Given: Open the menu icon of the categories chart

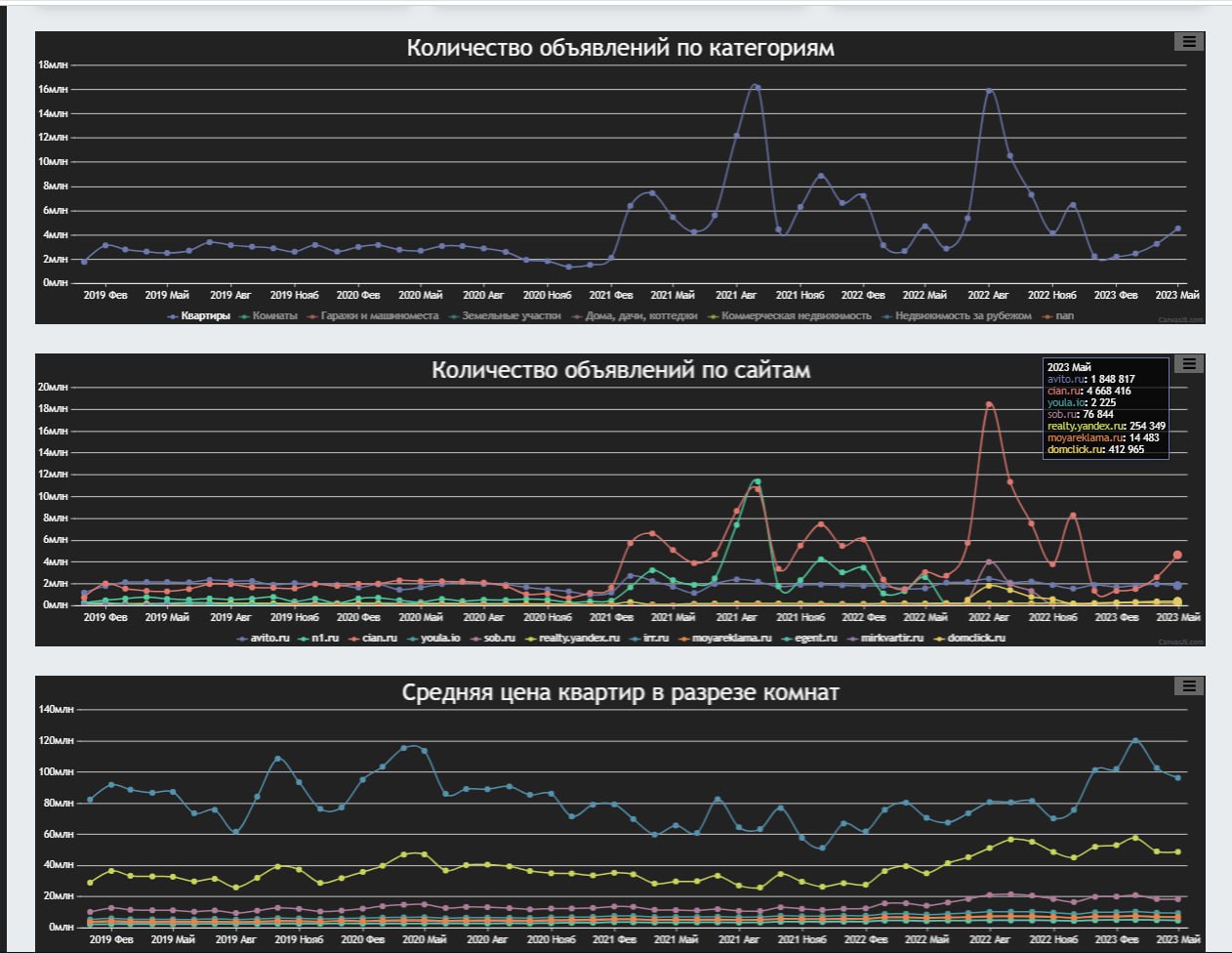Looking at the screenshot, I should (x=1188, y=41).
